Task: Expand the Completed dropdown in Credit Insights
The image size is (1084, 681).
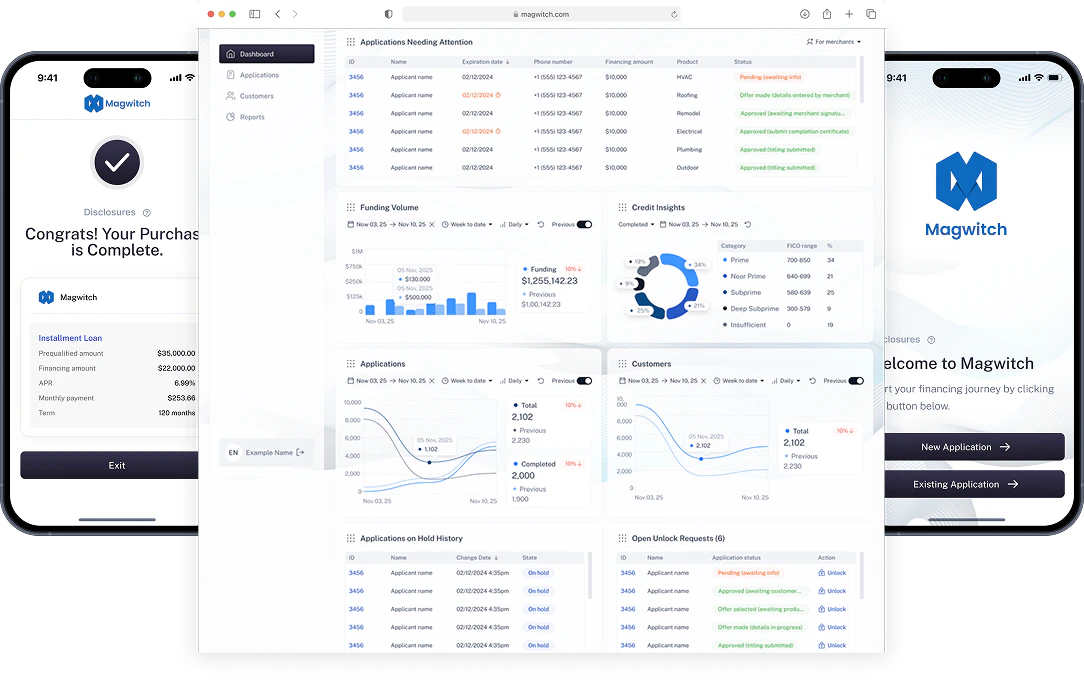Action: tap(636, 225)
